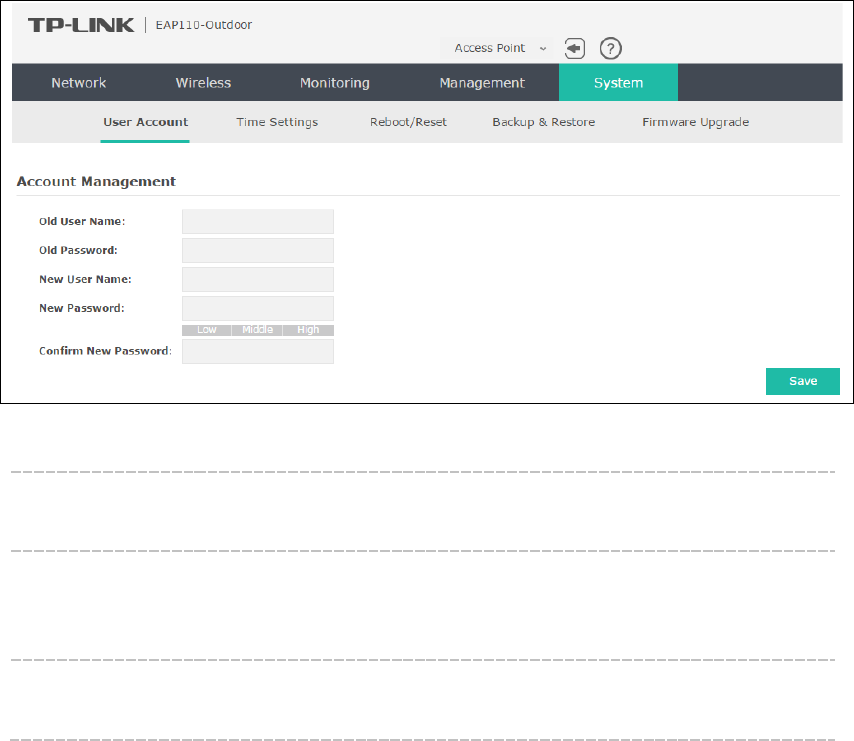Focus the Old Password field
Viewport: 854px width, 741px height.
point(257,250)
